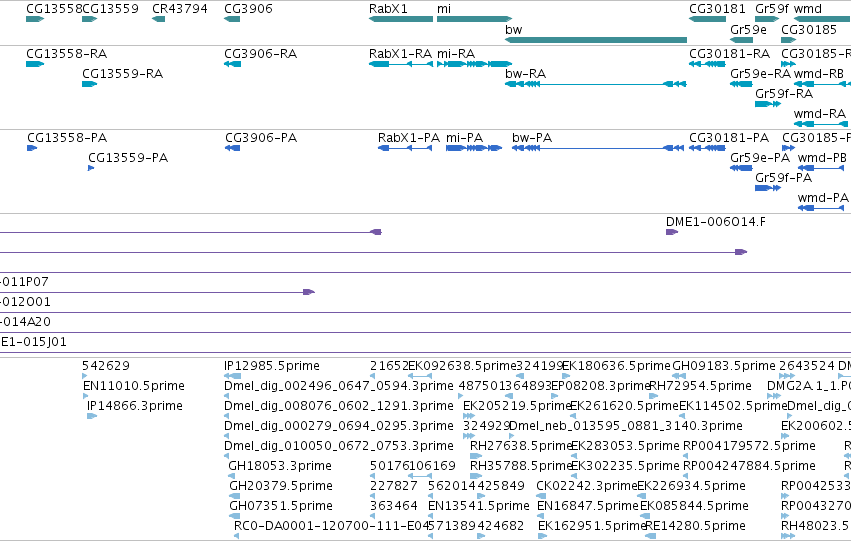Select the EN16847.5prime EST label
The width and height of the screenshot is (851, 541).
tap(588, 507)
